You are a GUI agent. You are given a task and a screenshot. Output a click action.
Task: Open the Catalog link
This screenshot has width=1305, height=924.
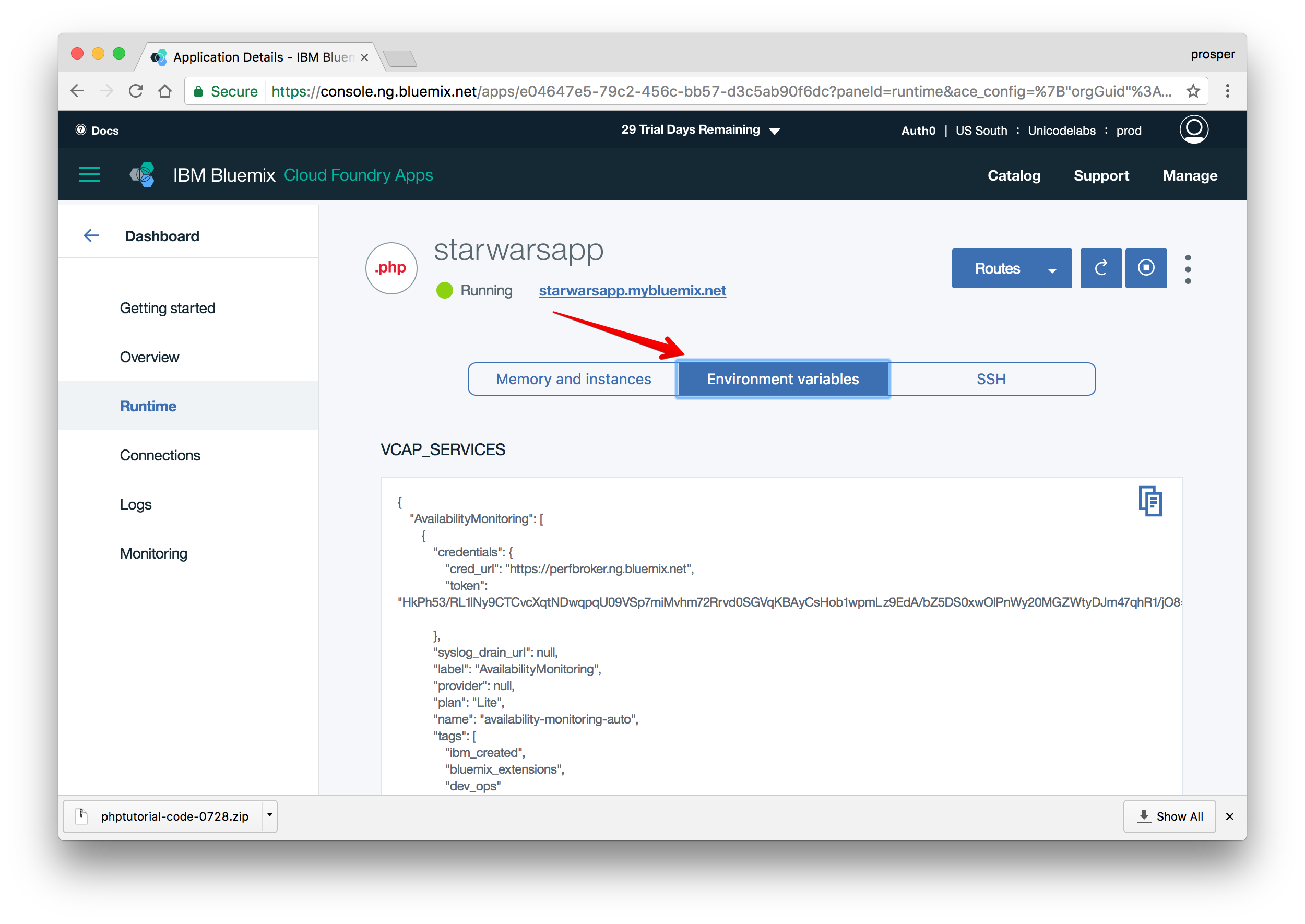(x=1013, y=175)
